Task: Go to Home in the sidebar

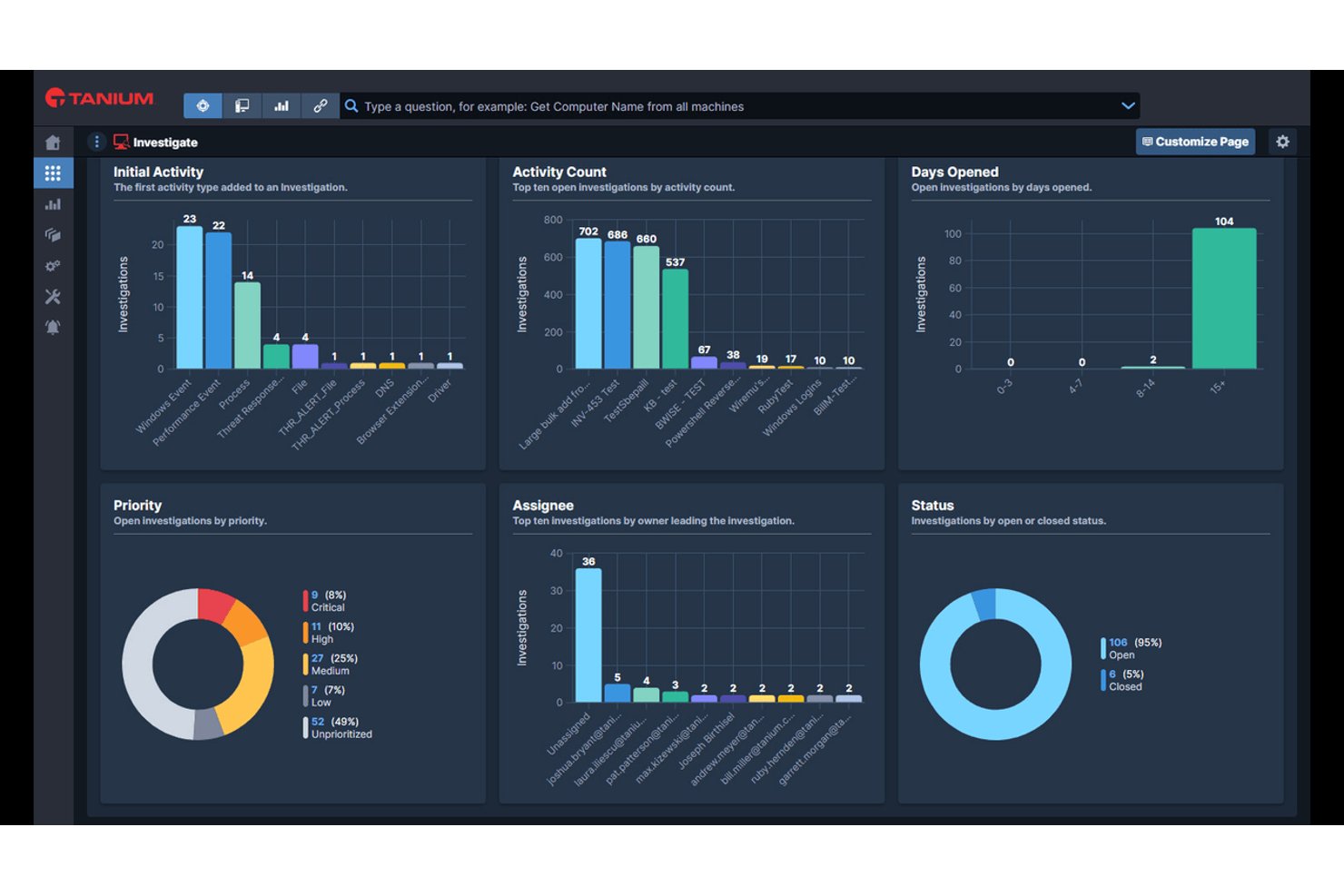Action: [x=53, y=143]
